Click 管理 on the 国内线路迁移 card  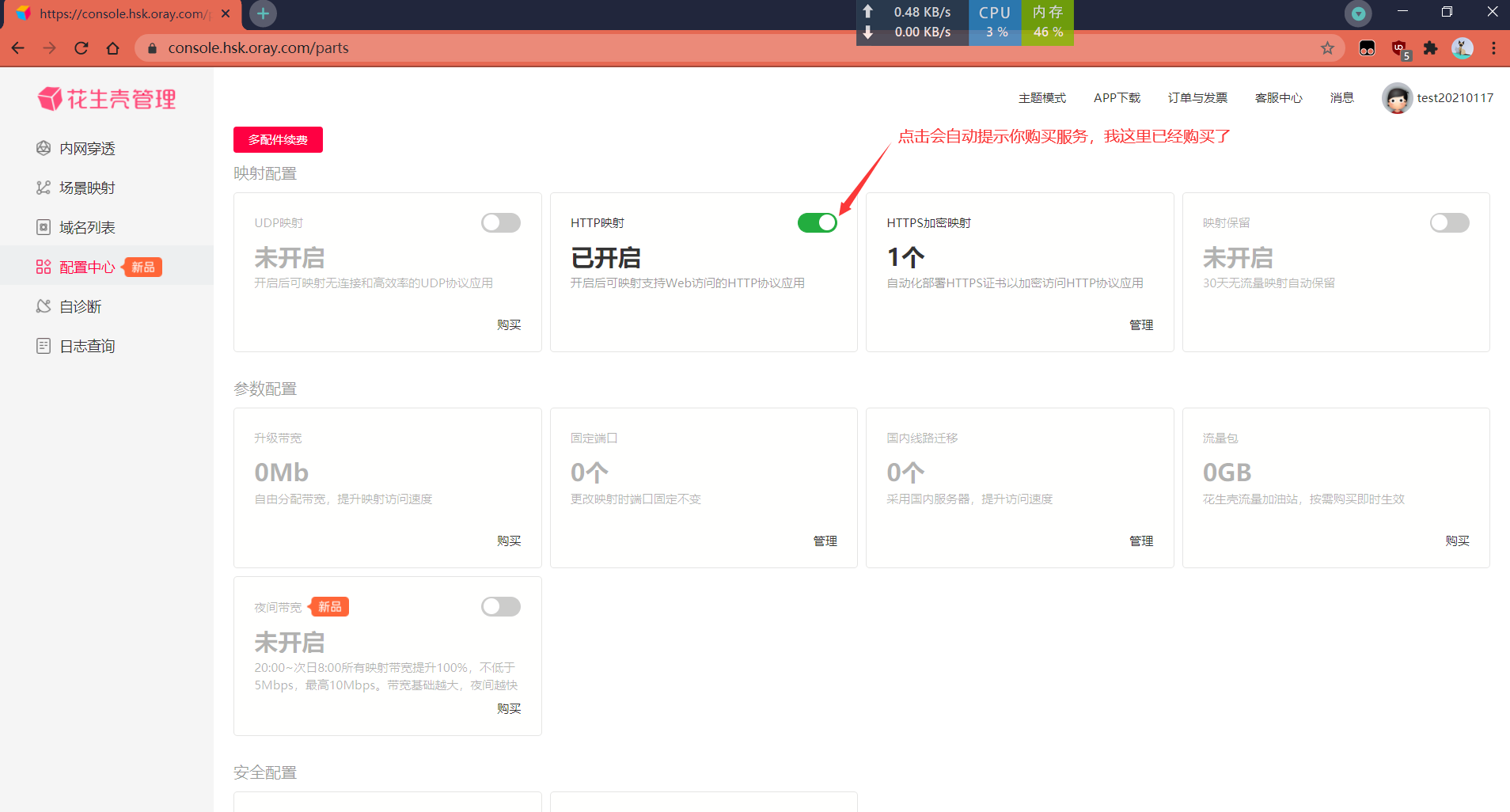coord(1141,541)
